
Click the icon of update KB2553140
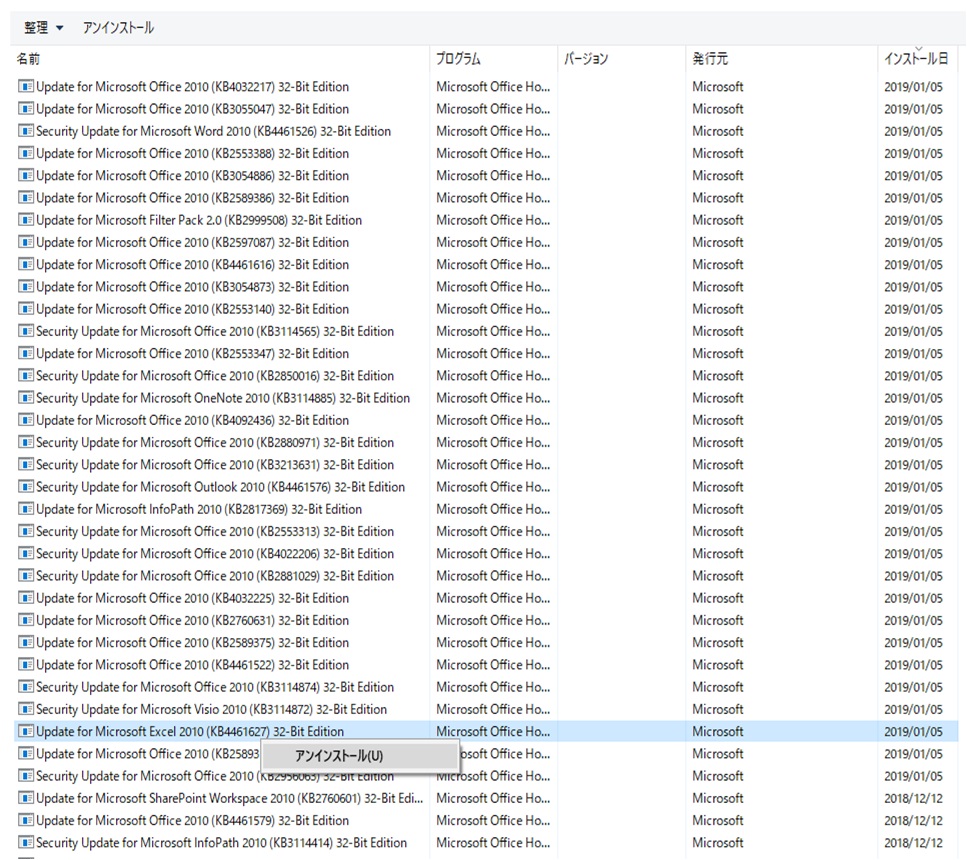pyautogui.click(x=26, y=308)
